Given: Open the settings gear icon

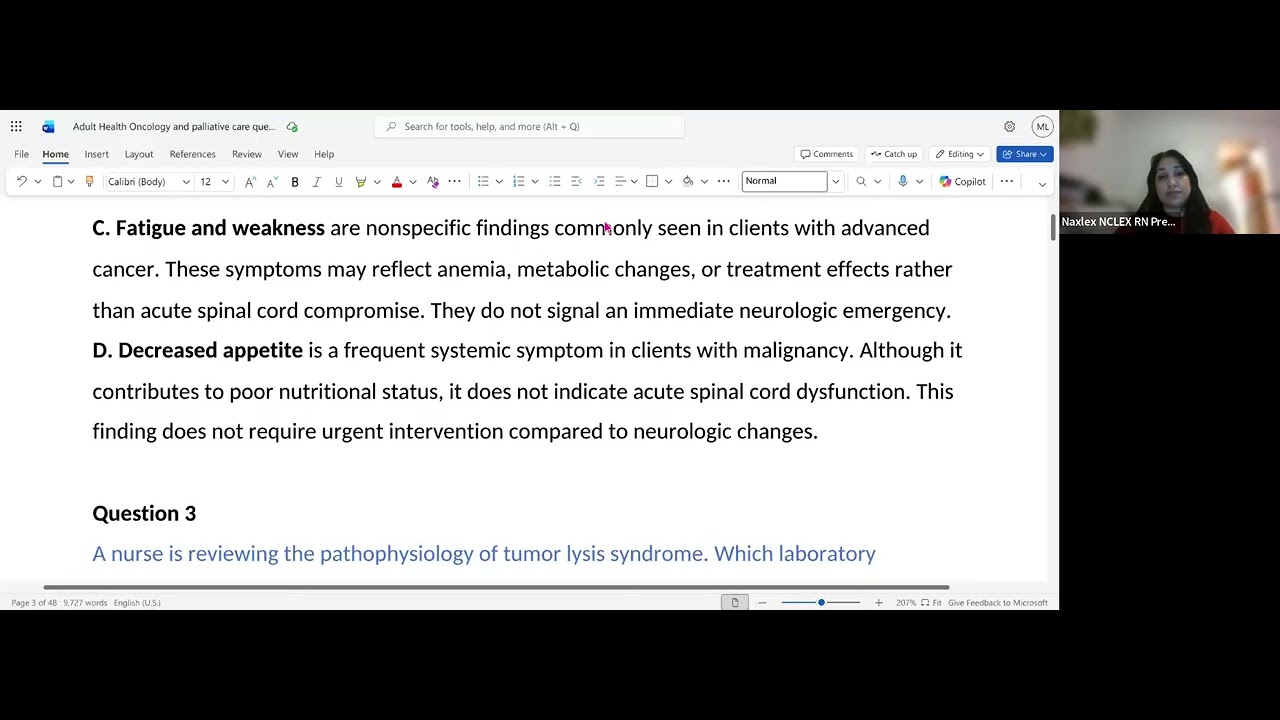Looking at the screenshot, I should point(1009,127).
